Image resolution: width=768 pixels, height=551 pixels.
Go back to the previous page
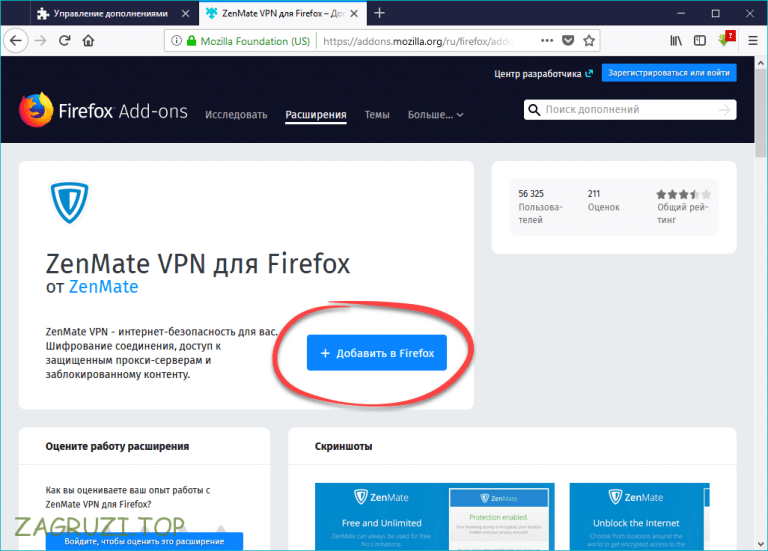tap(16, 41)
